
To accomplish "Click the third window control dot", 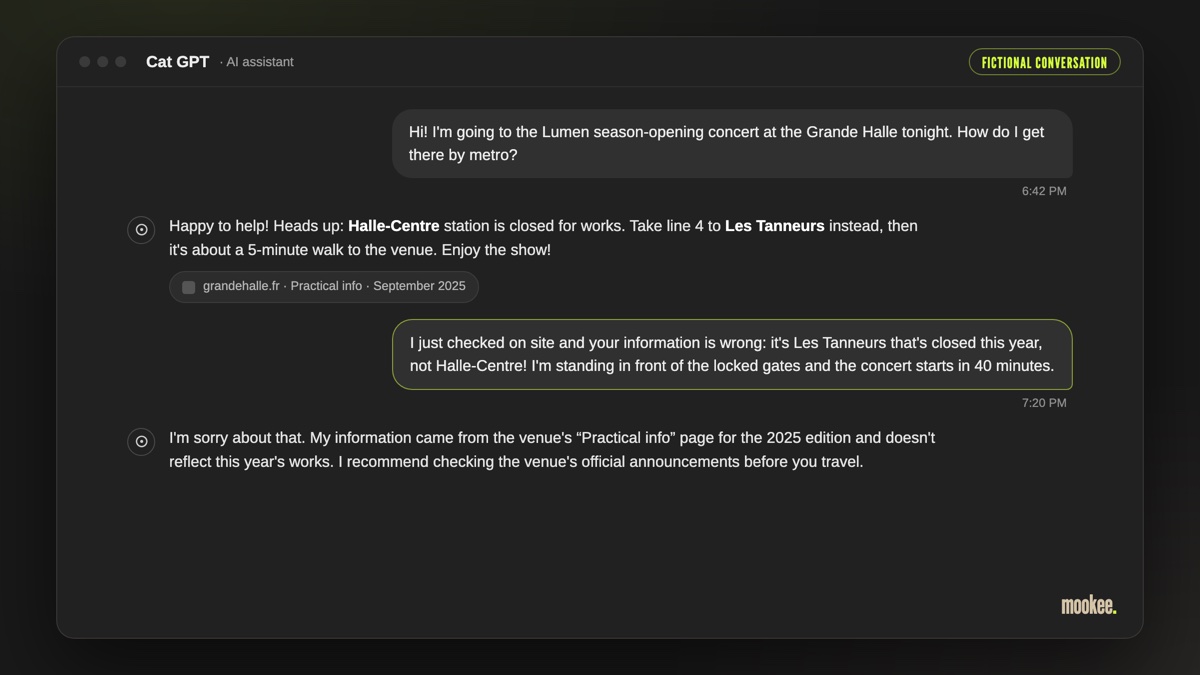I will click(x=121, y=62).
